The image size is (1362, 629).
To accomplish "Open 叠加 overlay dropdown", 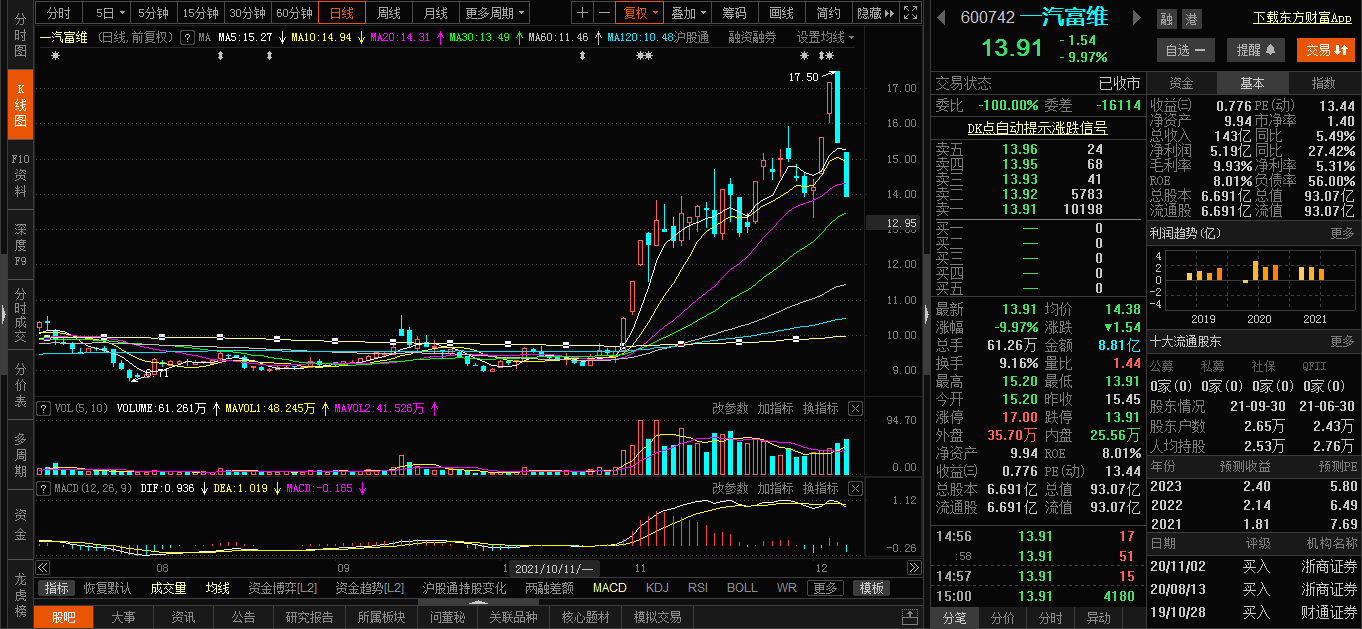I will click(x=688, y=13).
